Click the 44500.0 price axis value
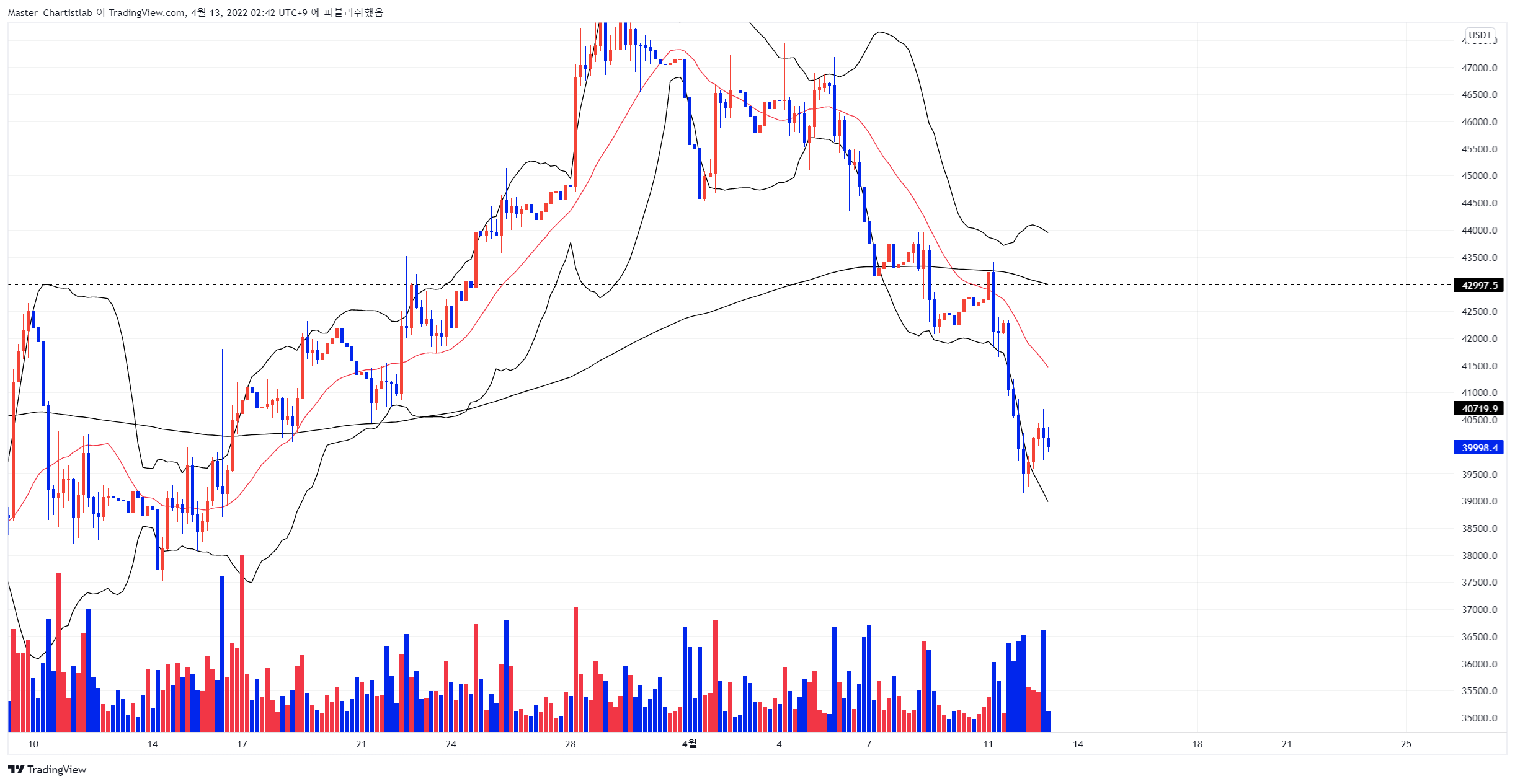This screenshot has width=1515, height=784. tap(1479, 203)
